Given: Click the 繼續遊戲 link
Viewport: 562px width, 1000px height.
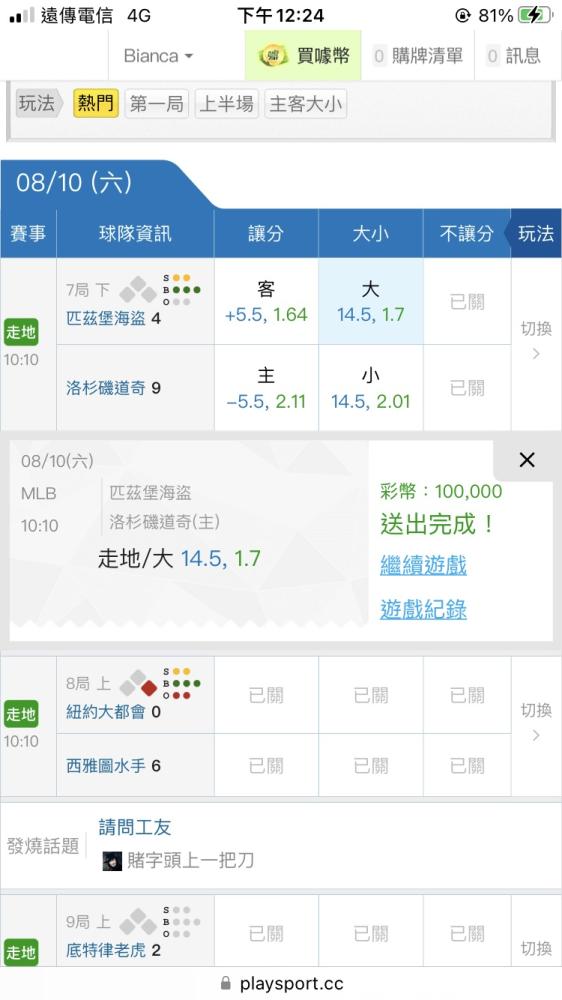Looking at the screenshot, I should coord(423,565).
